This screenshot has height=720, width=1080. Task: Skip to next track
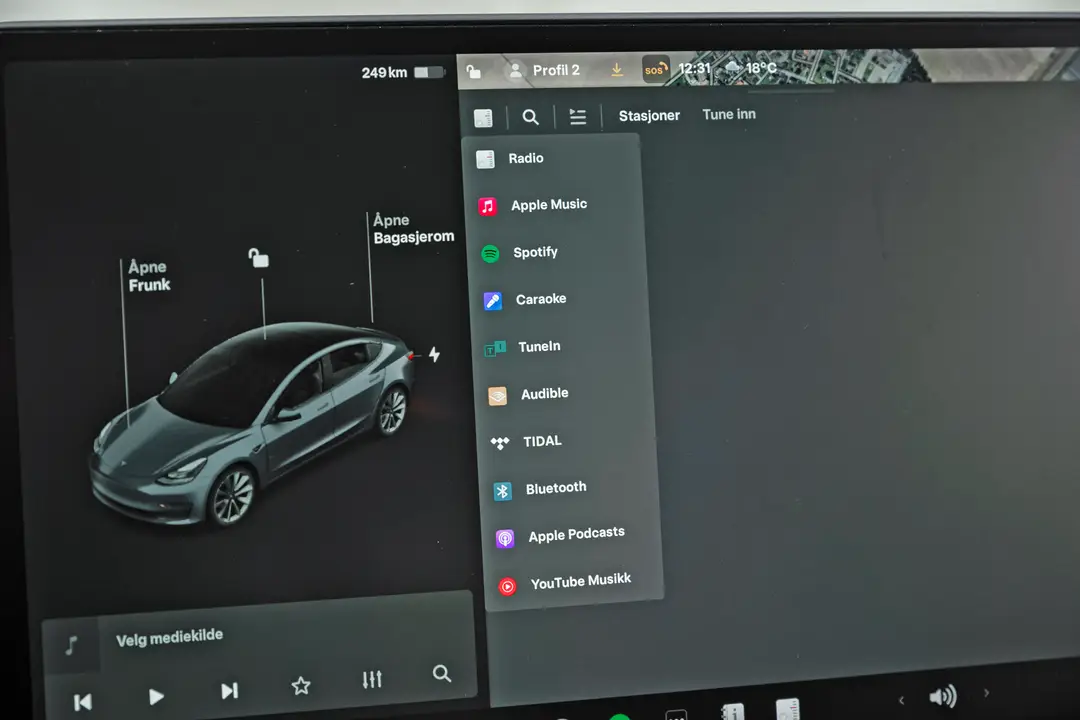[x=229, y=690]
